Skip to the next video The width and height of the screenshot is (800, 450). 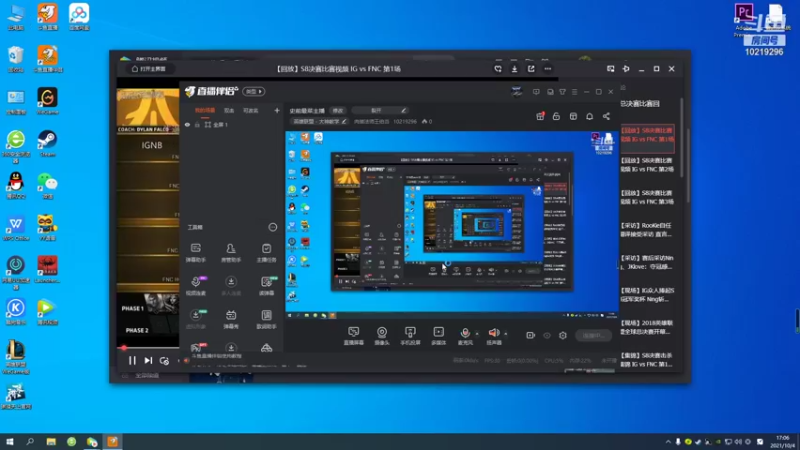tap(148, 360)
